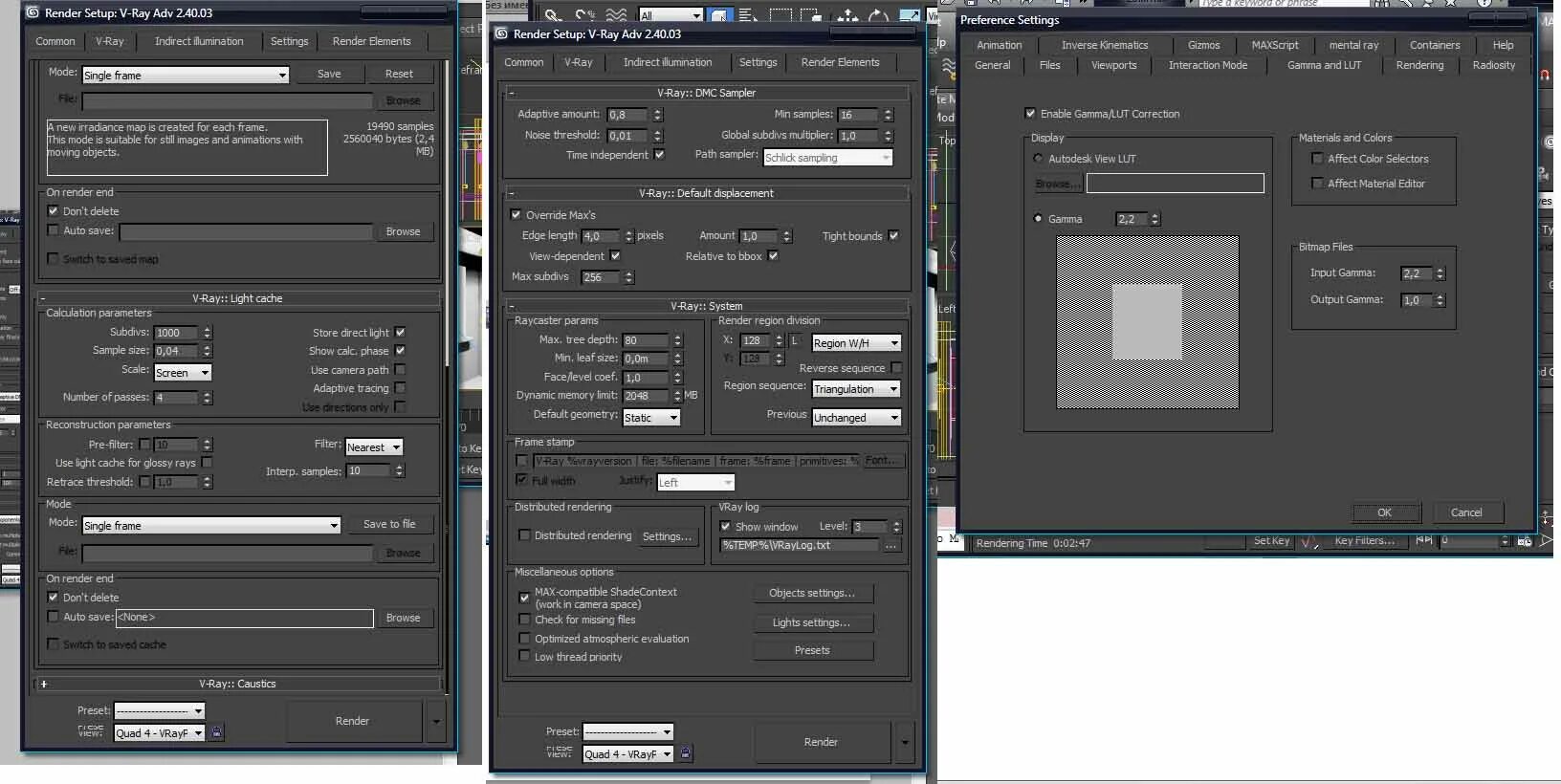Click the Select and Scale toolbar icon
The width and height of the screenshot is (1561, 784).
pos(910,15)
